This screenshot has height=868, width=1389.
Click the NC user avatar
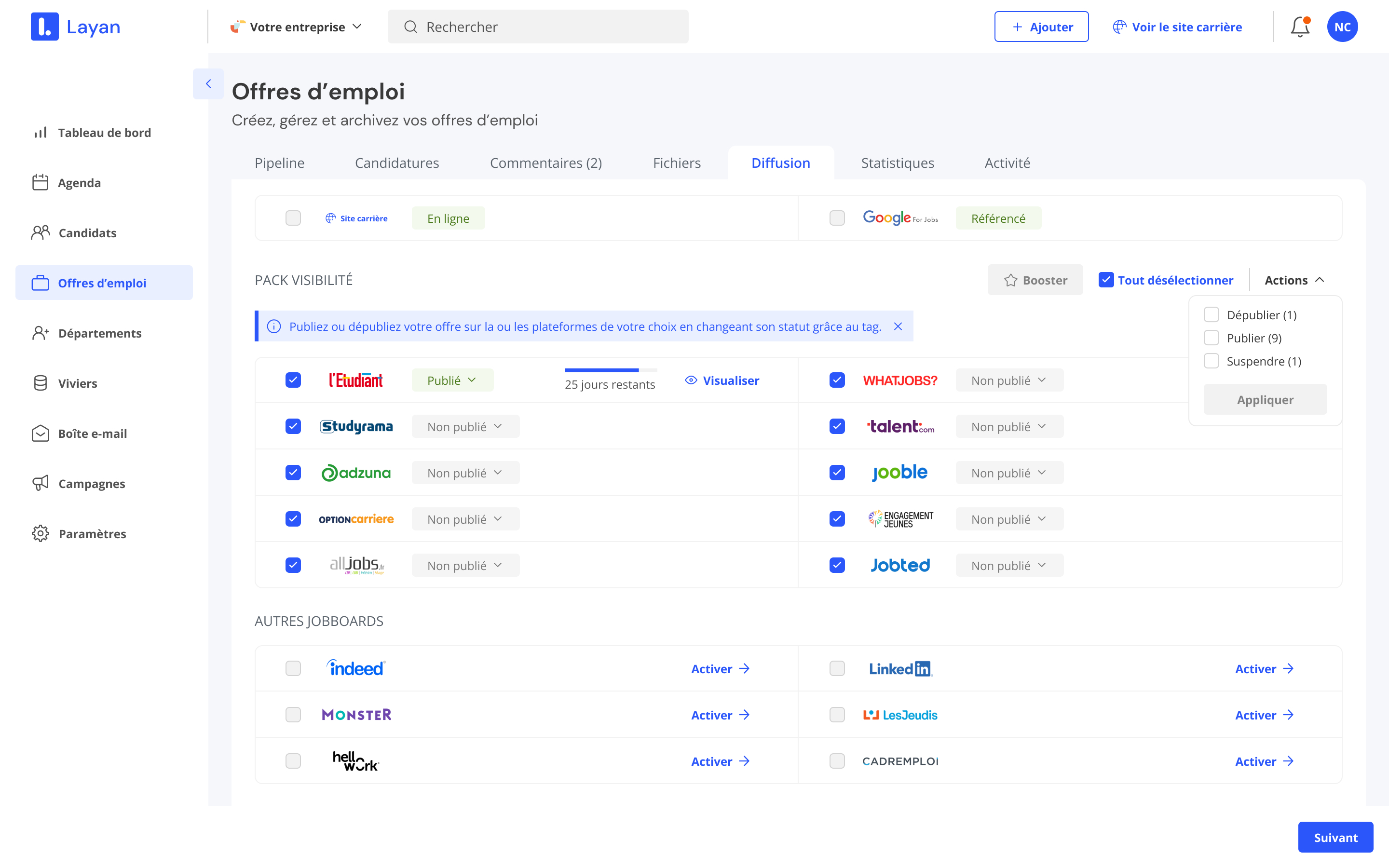point(1342,27)
